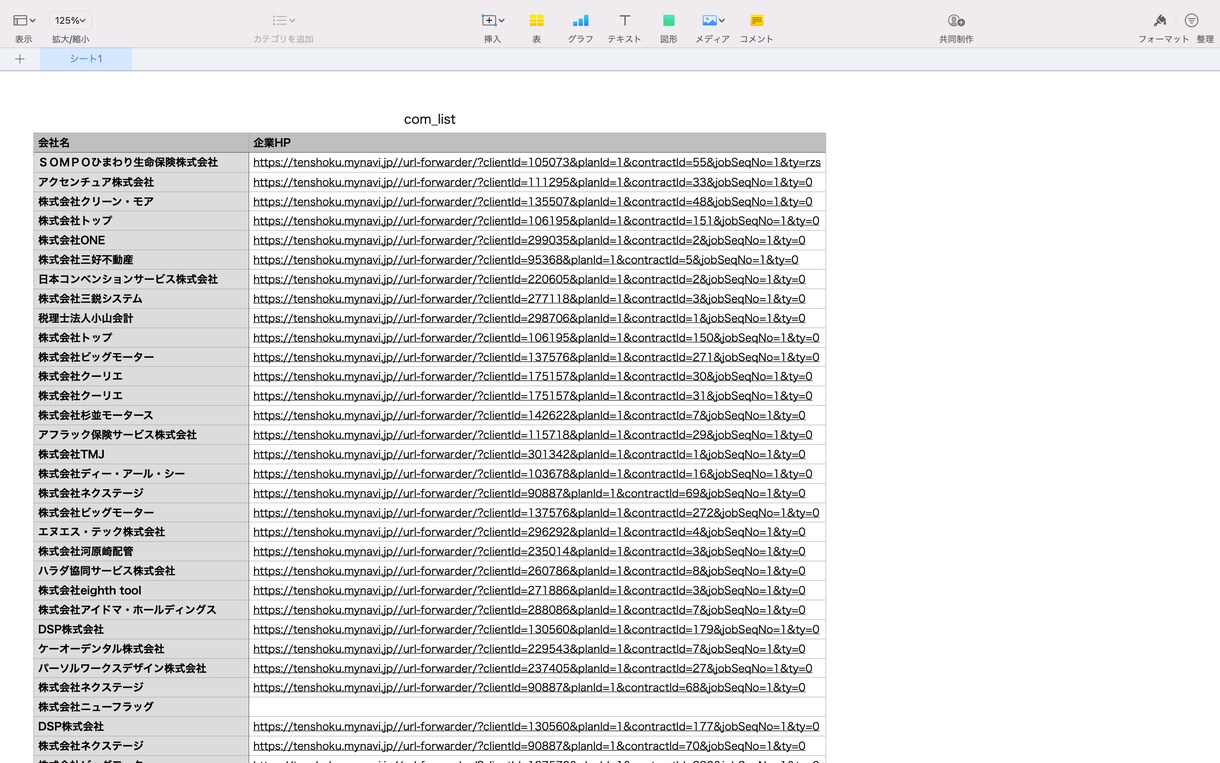Click the 企業HP column header cell
This screenshot has width=1220, height=763.
538,143
